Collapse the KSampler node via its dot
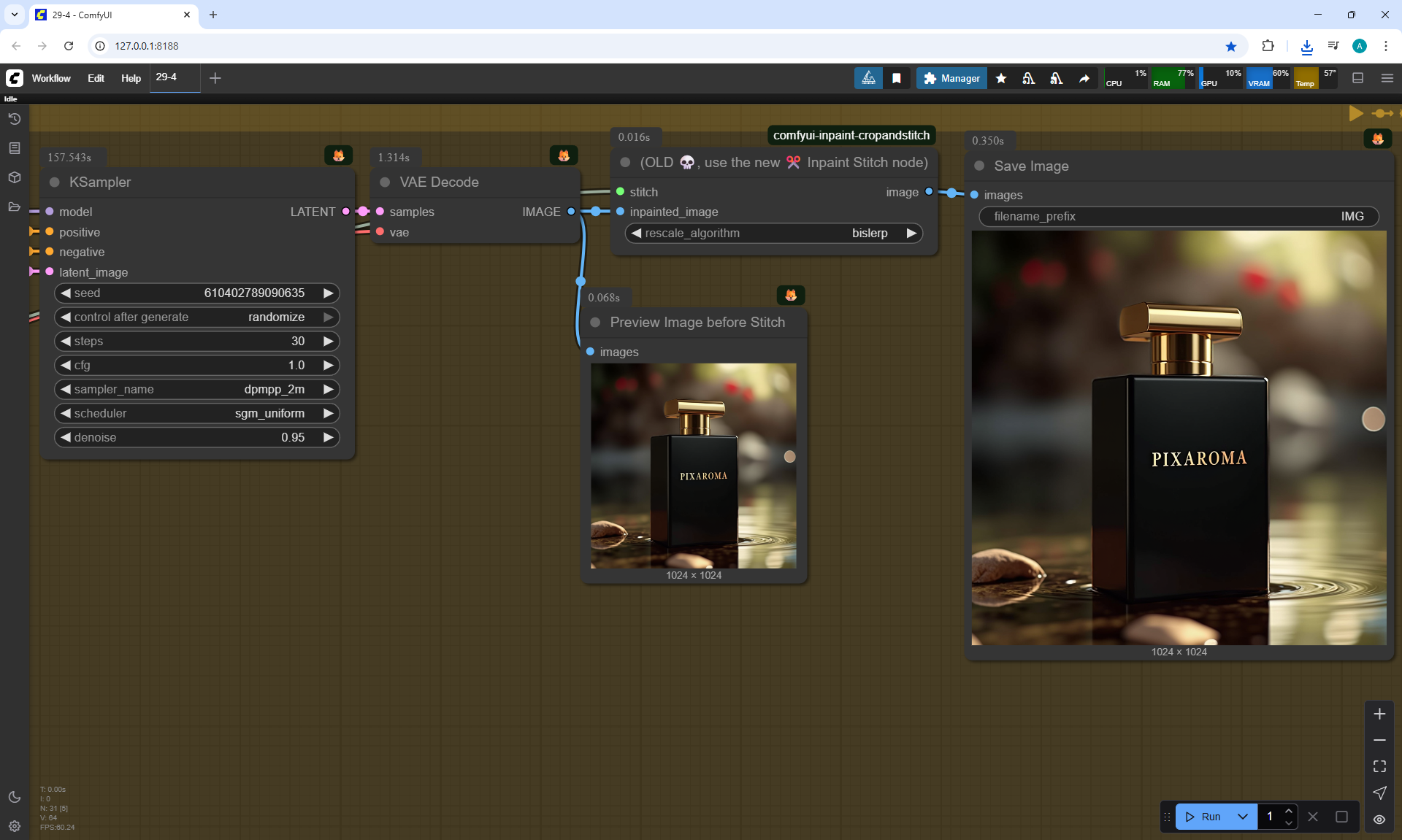Screen dimensions: 1402x840 pos(55,182)
